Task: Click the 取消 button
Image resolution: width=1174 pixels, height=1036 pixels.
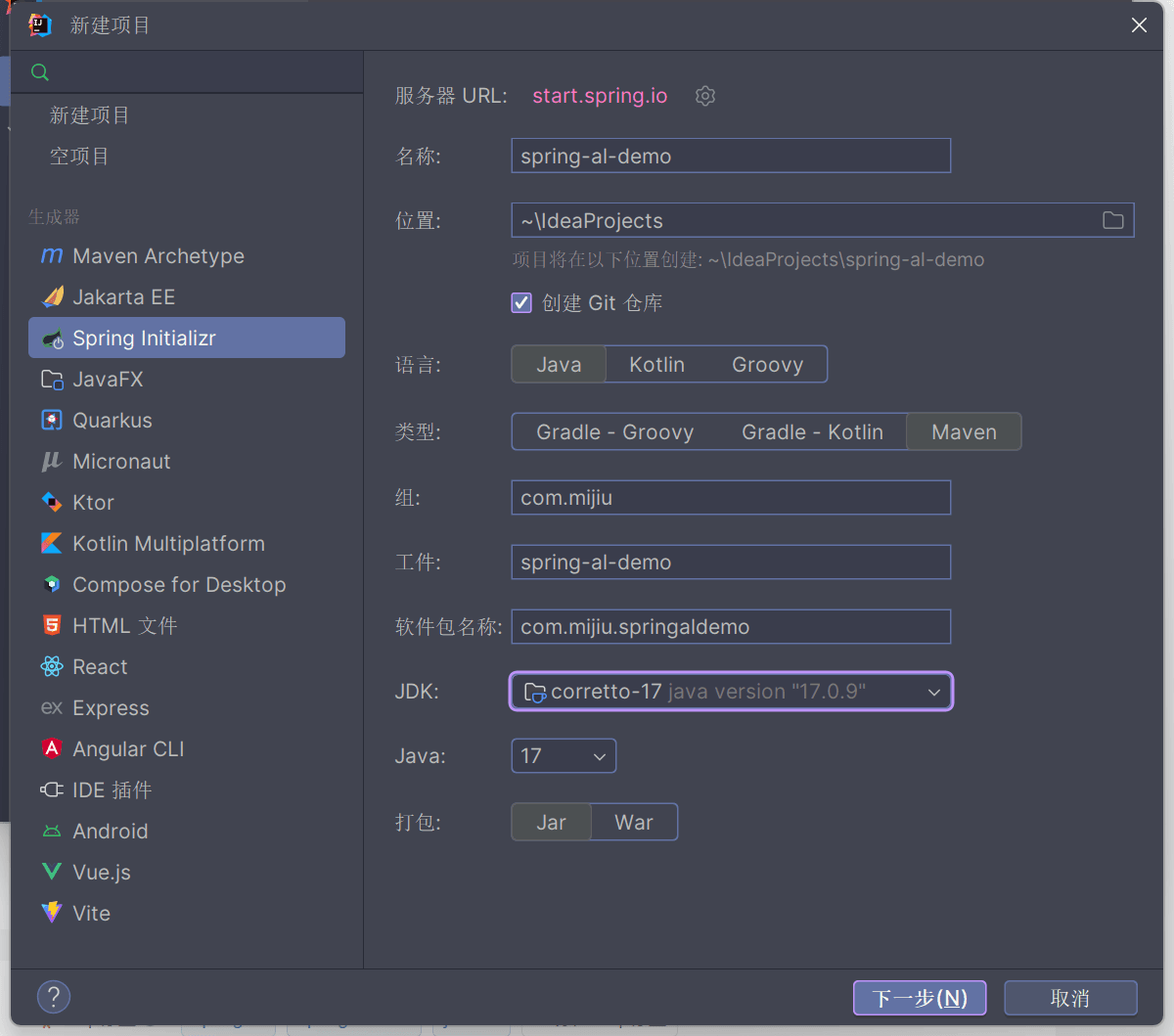Action: pyautogui.click(x=1070, y=998)
